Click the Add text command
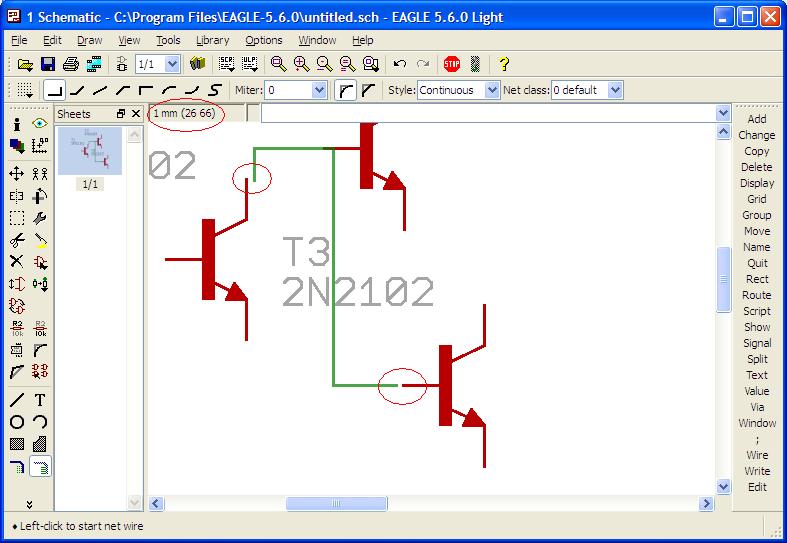Image resolution: width=787 pixels, height=543 pixels. point(756,119)
